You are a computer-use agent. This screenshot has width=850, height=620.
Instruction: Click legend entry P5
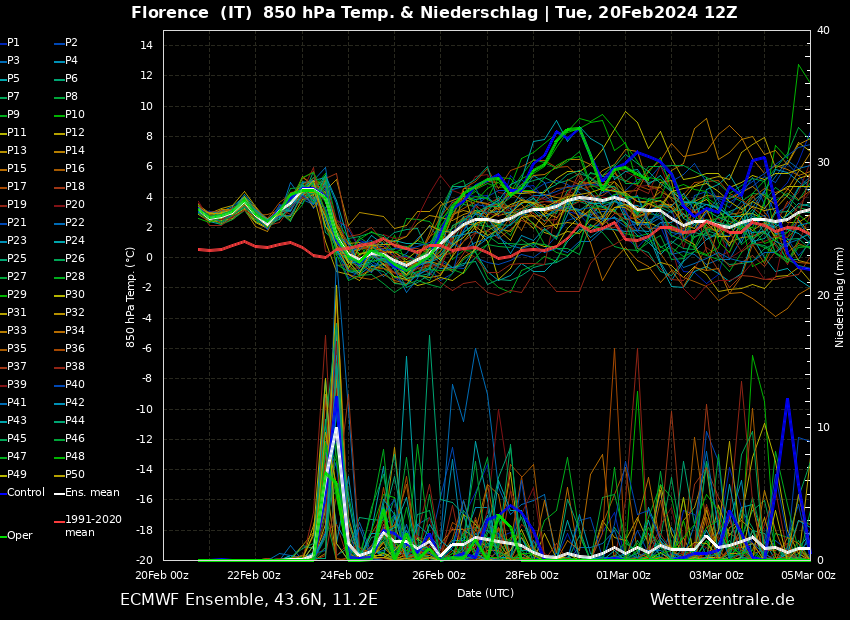tap(10, 78)
